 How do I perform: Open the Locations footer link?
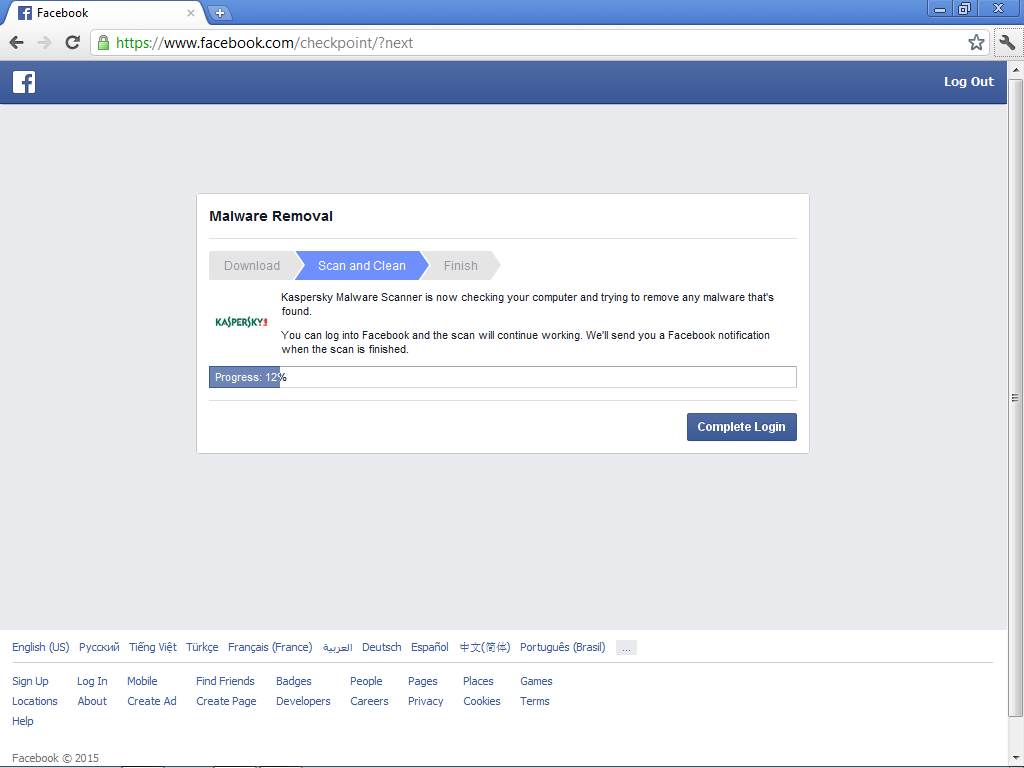click(35, 701)
